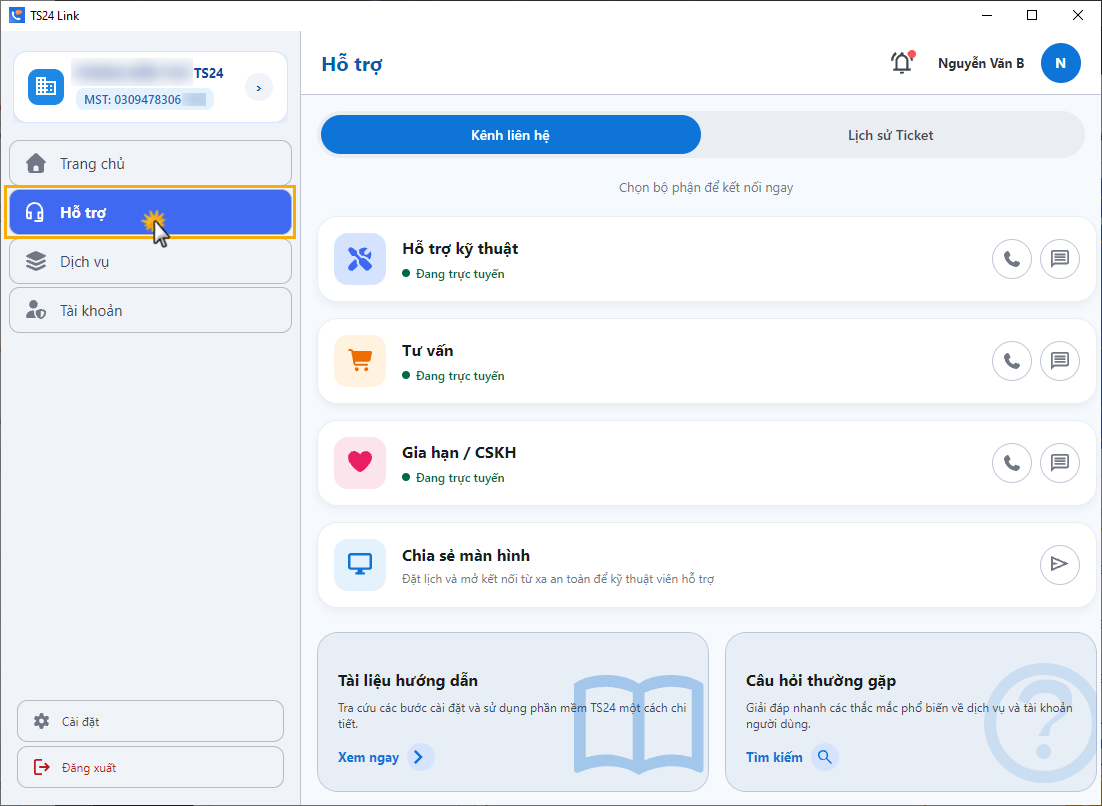Click the TS24 Link app icon in title bar
Image resolution: width=1102 pixels, height=806 pixels.
pos(16,15)
